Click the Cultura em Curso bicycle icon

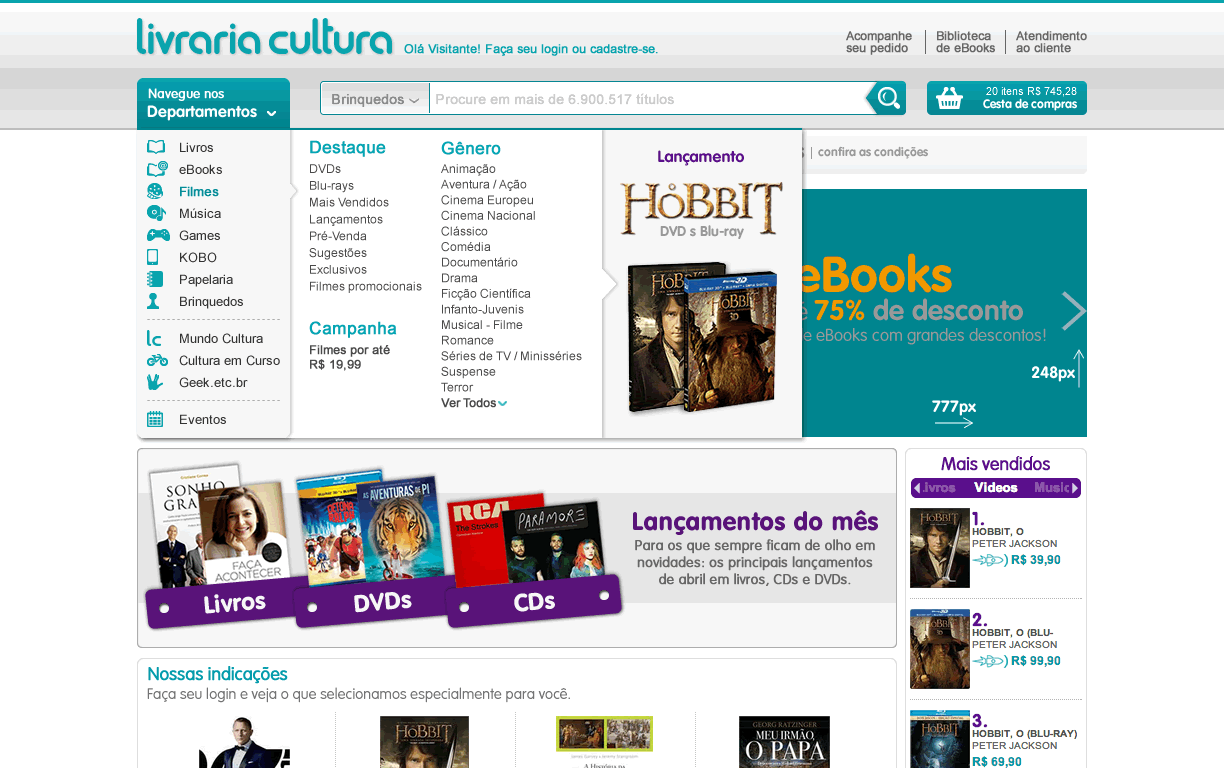[x=157, y=360]
